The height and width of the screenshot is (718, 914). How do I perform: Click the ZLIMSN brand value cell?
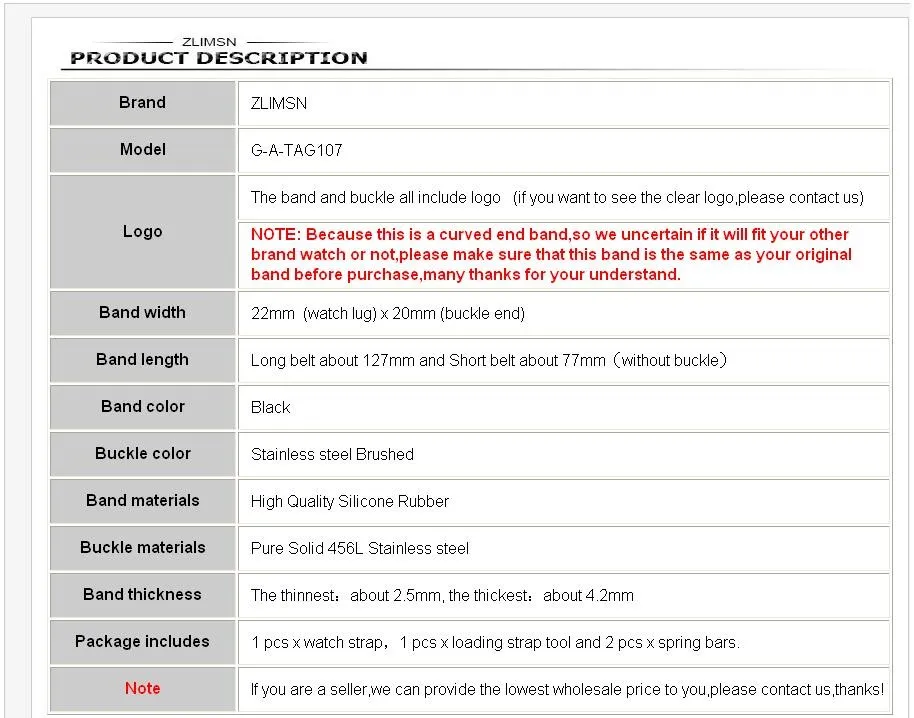(564, 103)
